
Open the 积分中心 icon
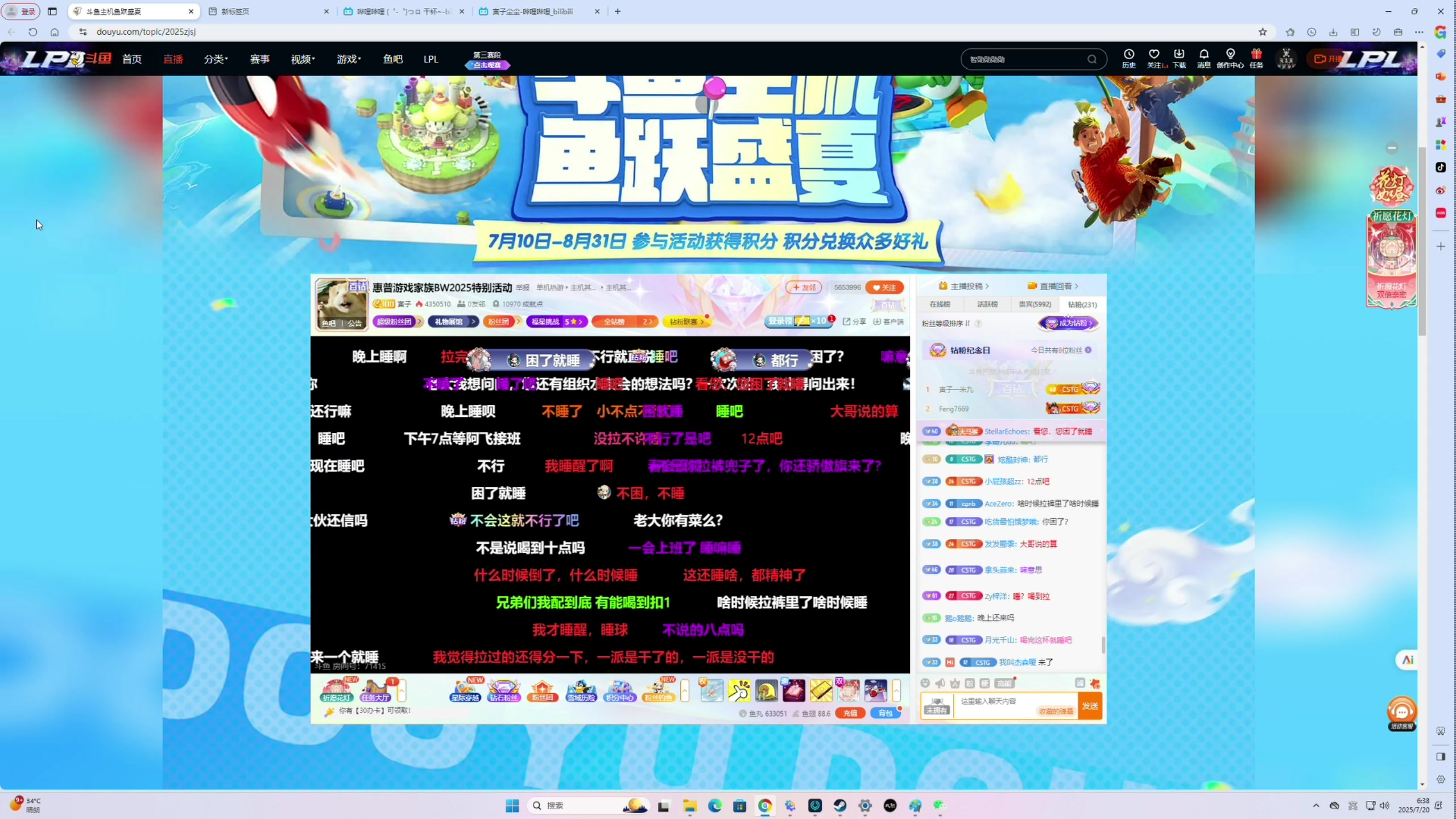(x=619, y=690)
